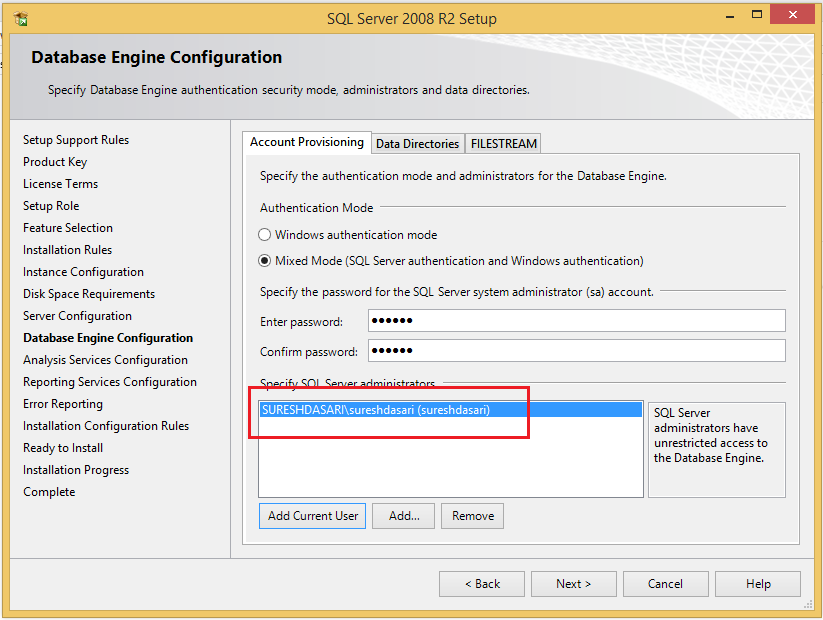Click the Back button
This screenshot has height=620, width=823.
[x=481, y=583]
